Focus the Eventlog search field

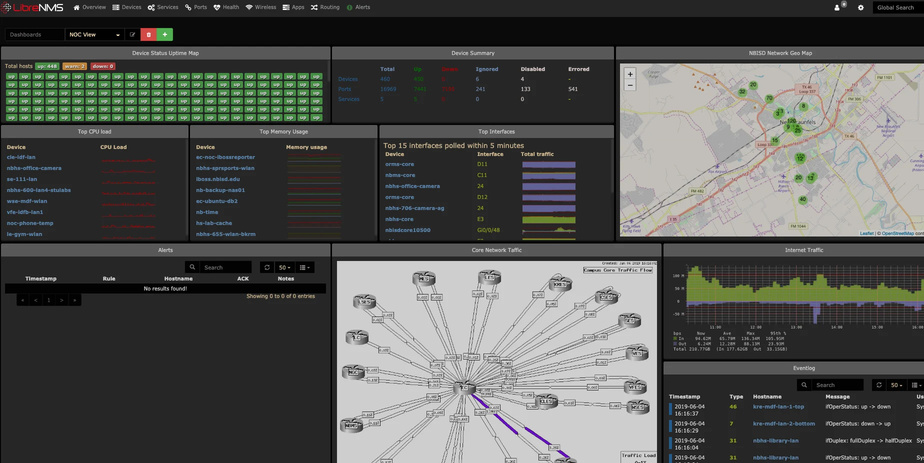(837, 385)
